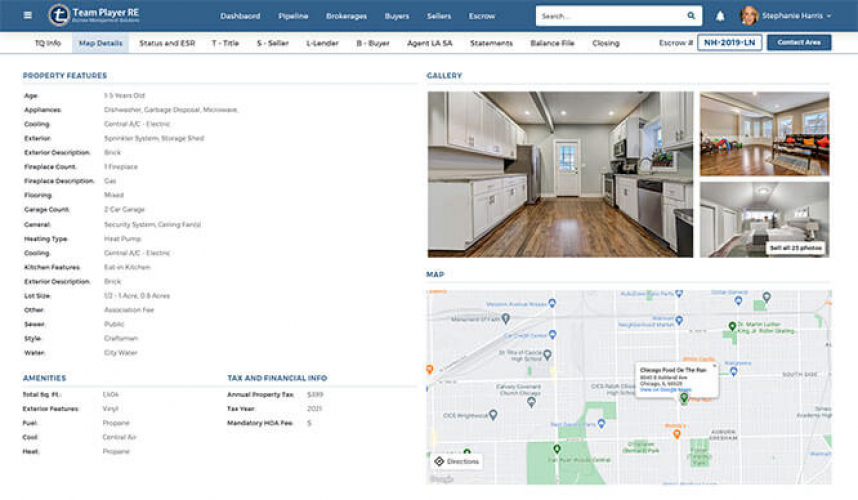This screenshot has height=500, width=858.
Task: Click View on Google Maps link
Action: point(665,389)
